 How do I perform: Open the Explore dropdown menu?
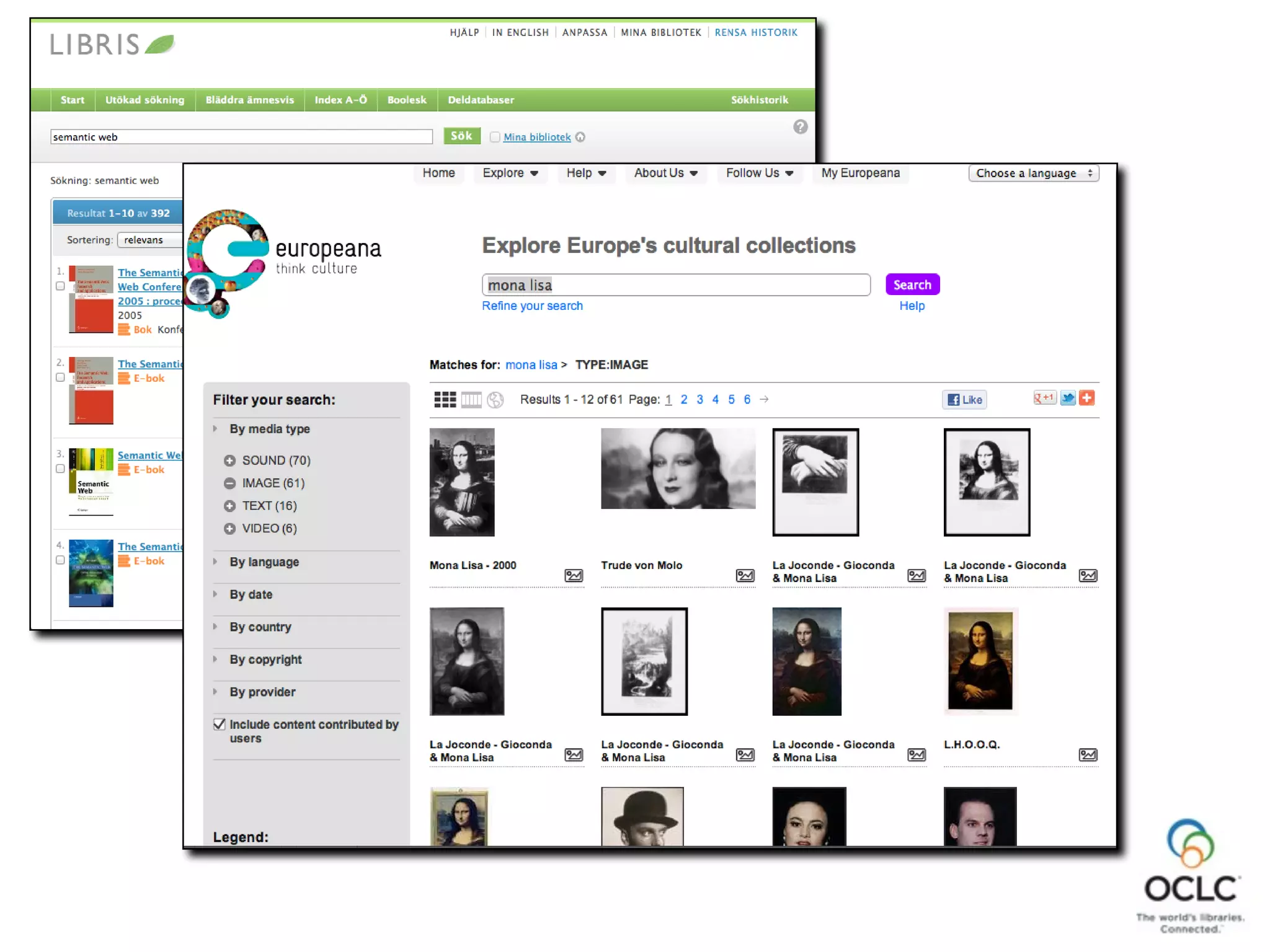[510, 173]
